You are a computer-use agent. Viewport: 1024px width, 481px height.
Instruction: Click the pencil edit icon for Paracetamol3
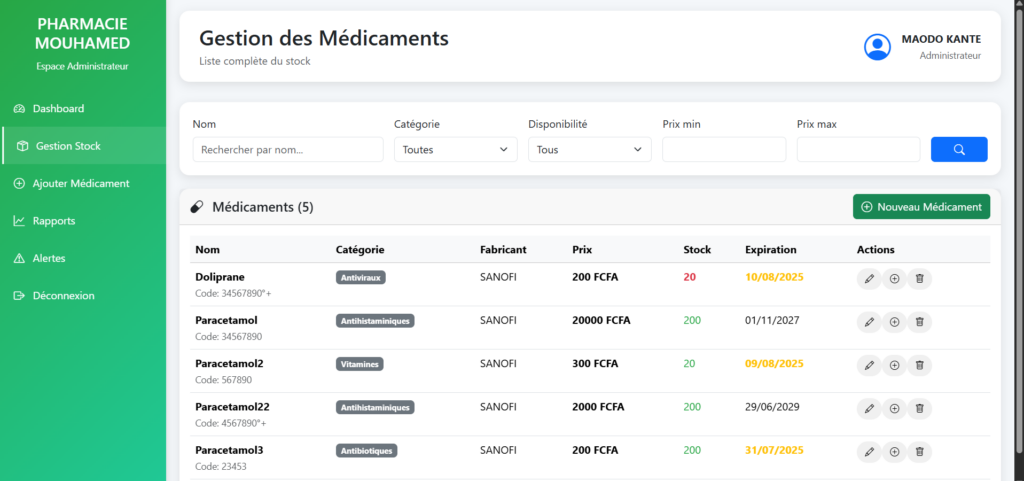[x=869, y=452]
